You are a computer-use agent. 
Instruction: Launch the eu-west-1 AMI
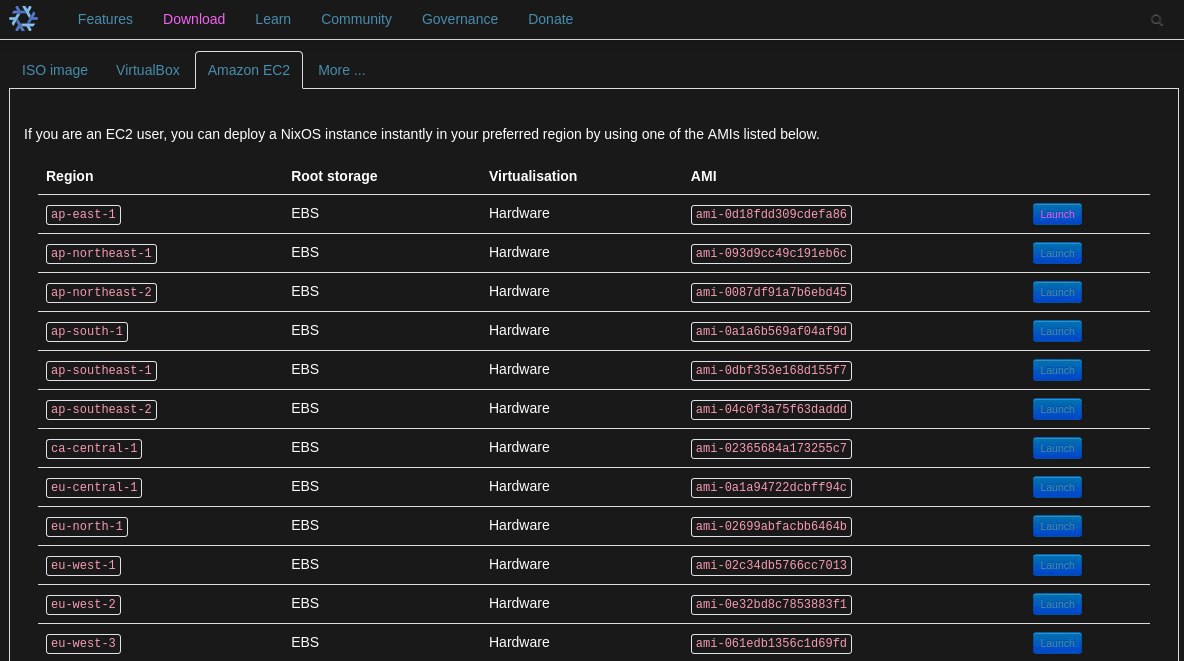1057,566
